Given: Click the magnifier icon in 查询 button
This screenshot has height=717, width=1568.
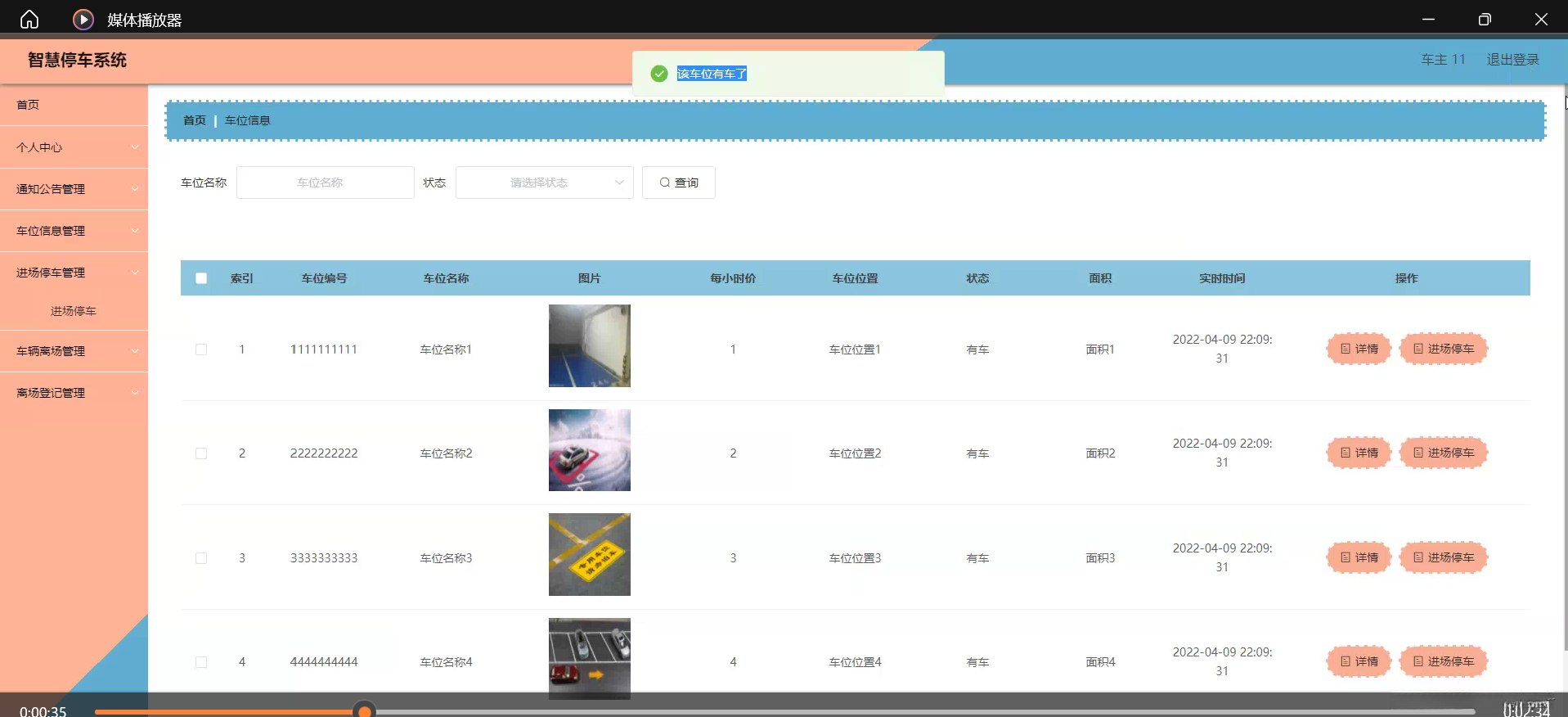Looking at the screenshot, I should pos(665,183).
